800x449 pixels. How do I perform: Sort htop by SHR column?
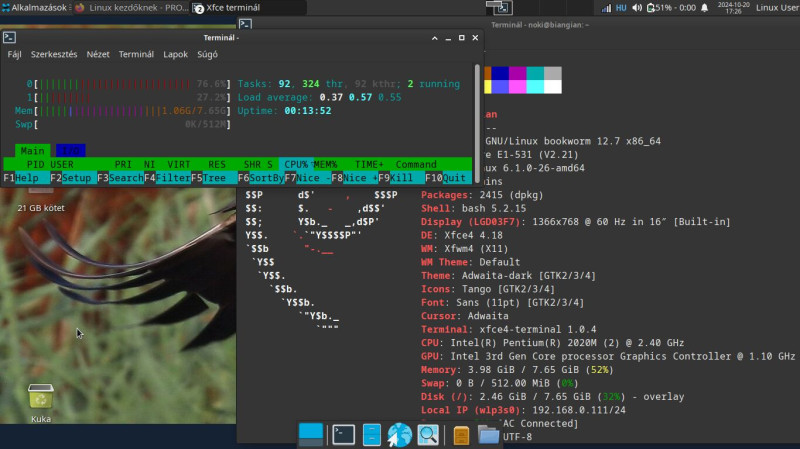click(x=252, y=164)
